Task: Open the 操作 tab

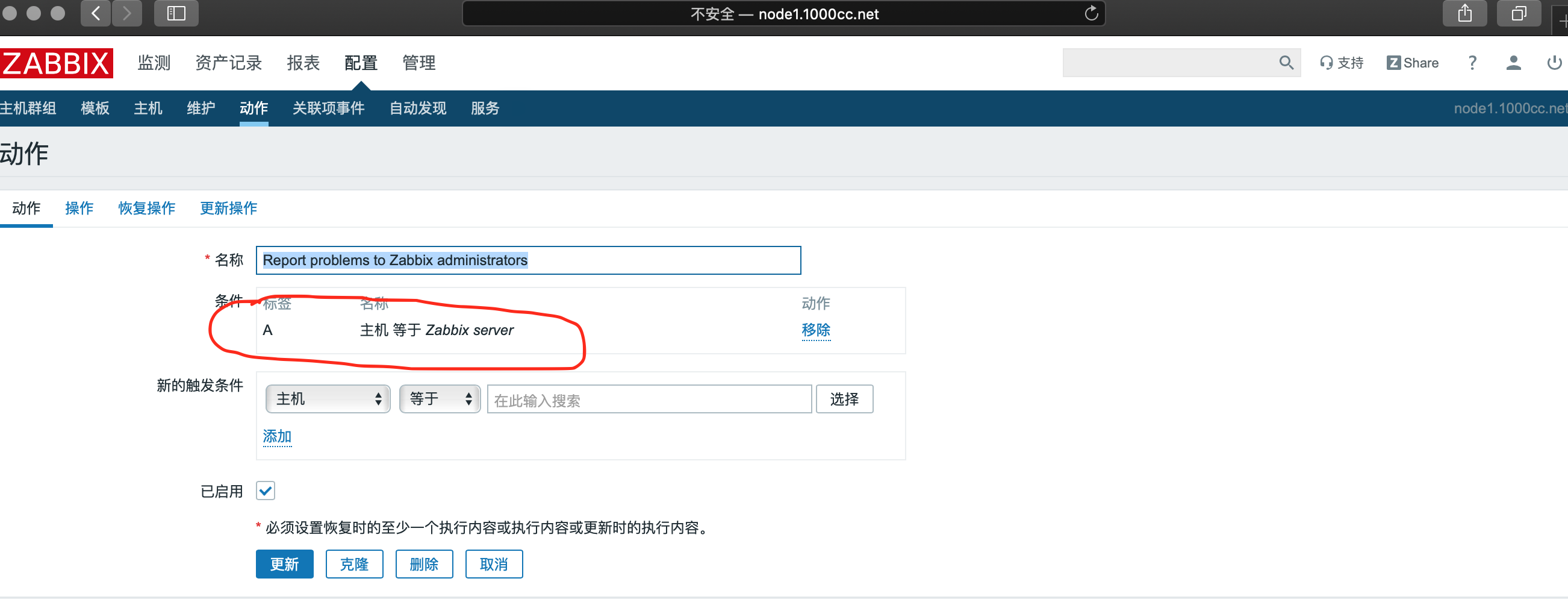Action: click(x=79, y=209)
